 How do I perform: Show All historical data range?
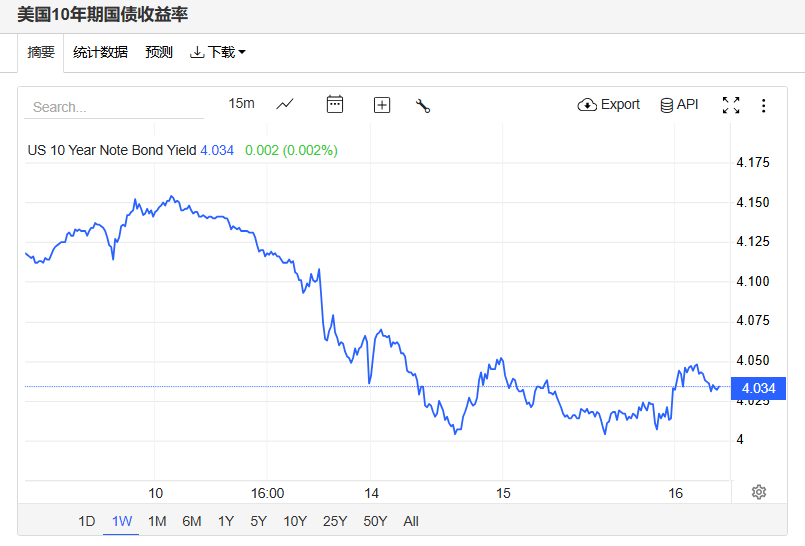tap(411, 521)
